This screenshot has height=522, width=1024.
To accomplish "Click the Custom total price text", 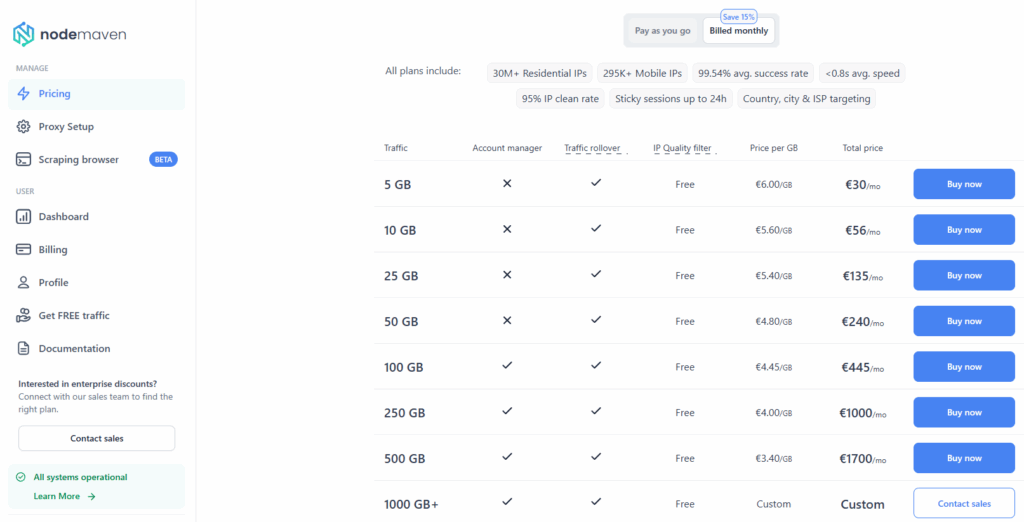I will [863, 504].
